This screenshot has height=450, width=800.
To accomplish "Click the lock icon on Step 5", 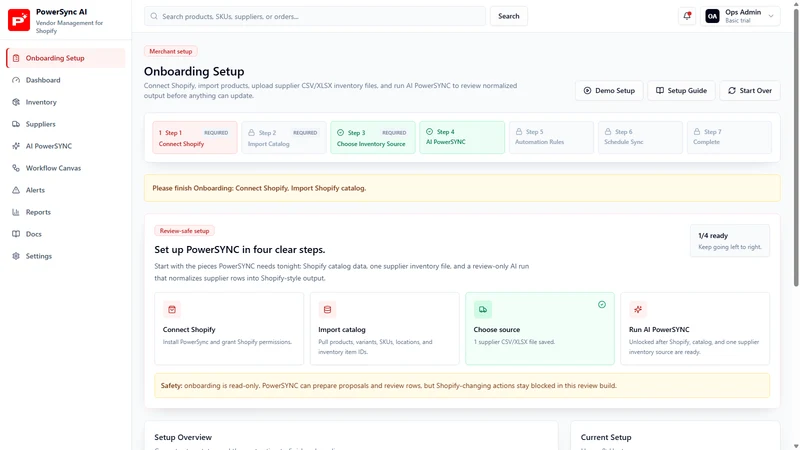I will 519,132.
